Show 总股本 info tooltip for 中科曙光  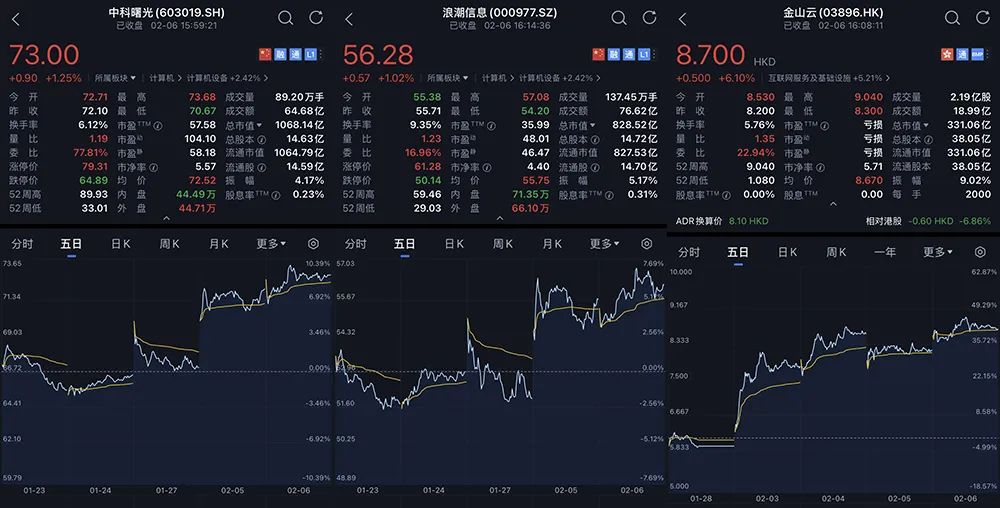point(261,140)
